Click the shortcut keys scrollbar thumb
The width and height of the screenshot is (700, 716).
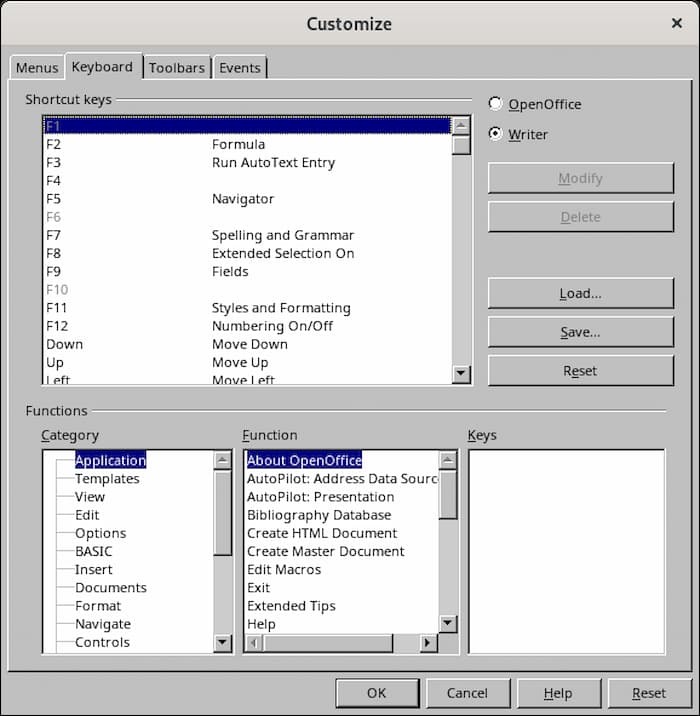[x=461, y=145]
